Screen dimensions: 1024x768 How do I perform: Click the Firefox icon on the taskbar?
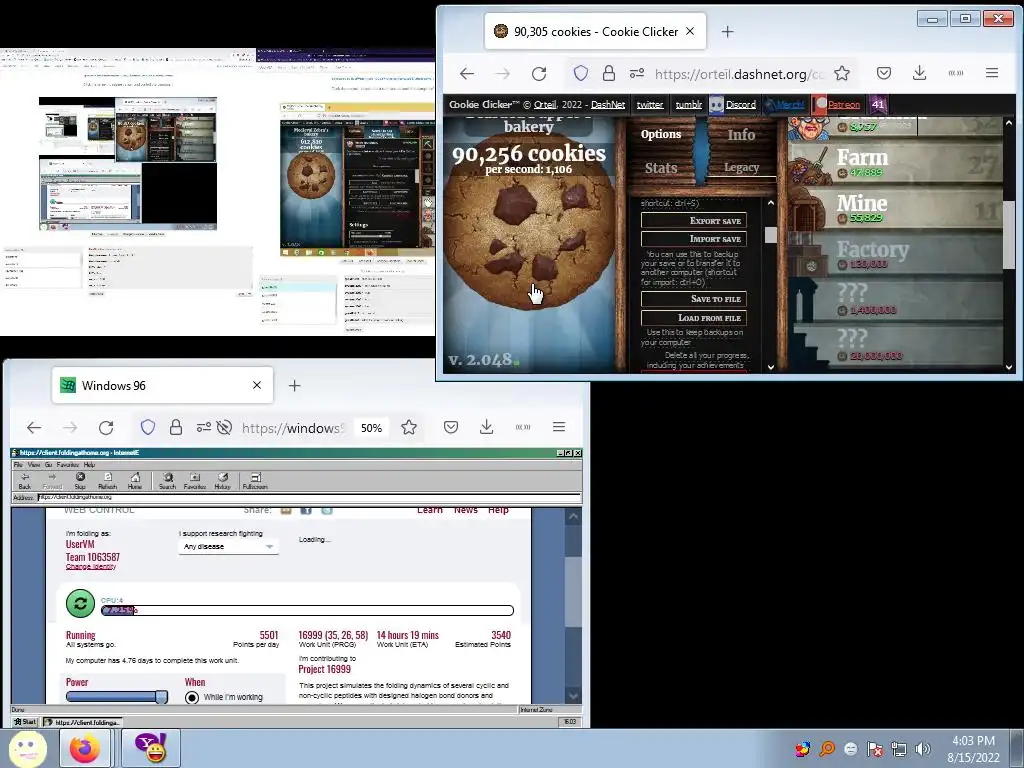pos(86,748)
